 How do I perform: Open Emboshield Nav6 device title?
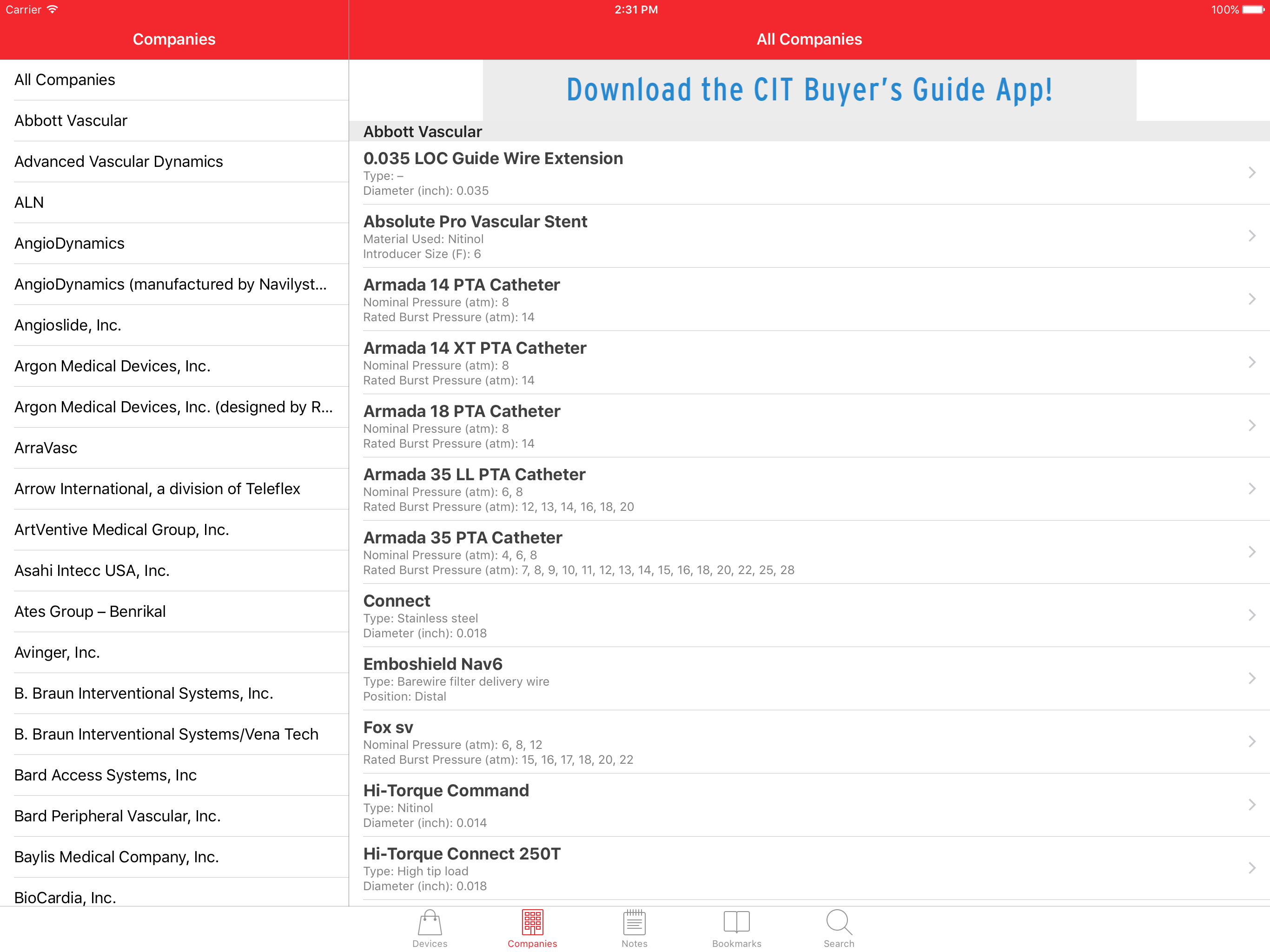[433, 664]
